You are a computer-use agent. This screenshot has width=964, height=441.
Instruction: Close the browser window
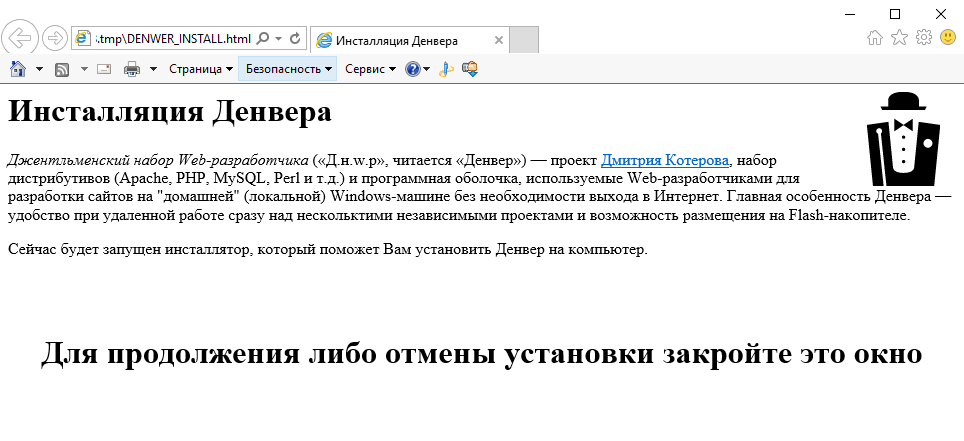[x=941, y=14]
